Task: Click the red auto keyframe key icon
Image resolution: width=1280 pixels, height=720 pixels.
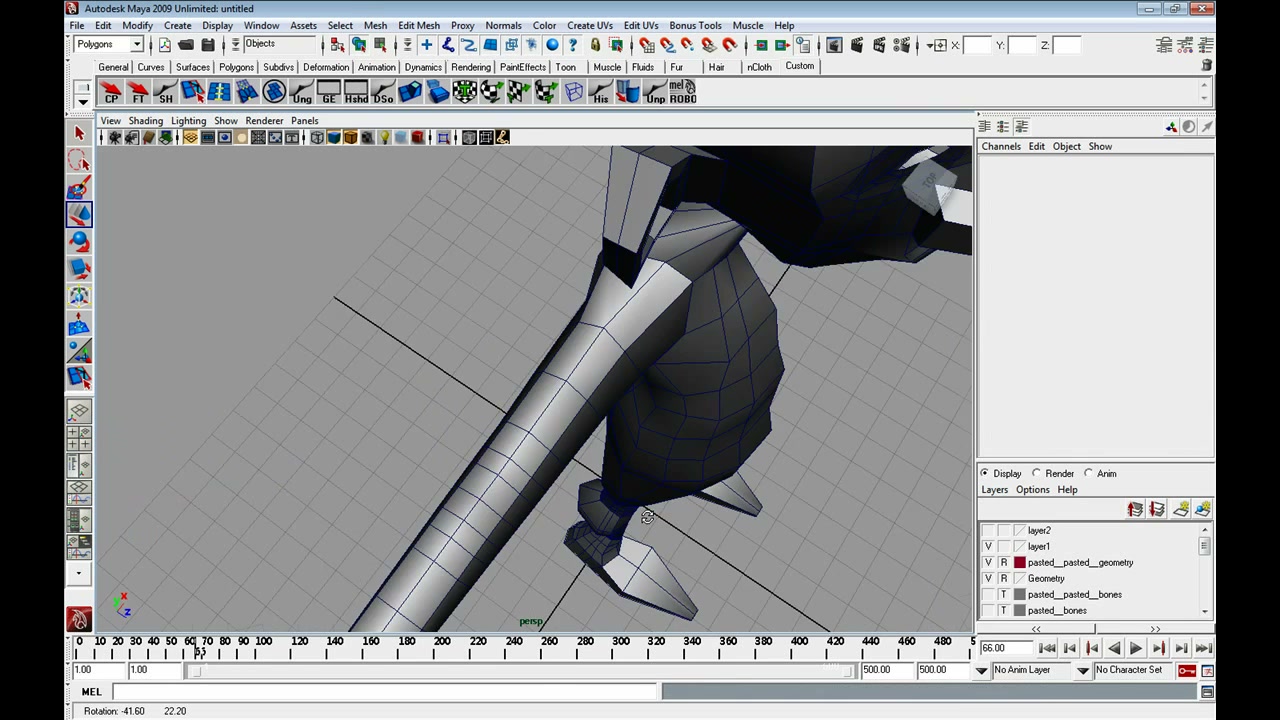Action: click(1187, 670)
